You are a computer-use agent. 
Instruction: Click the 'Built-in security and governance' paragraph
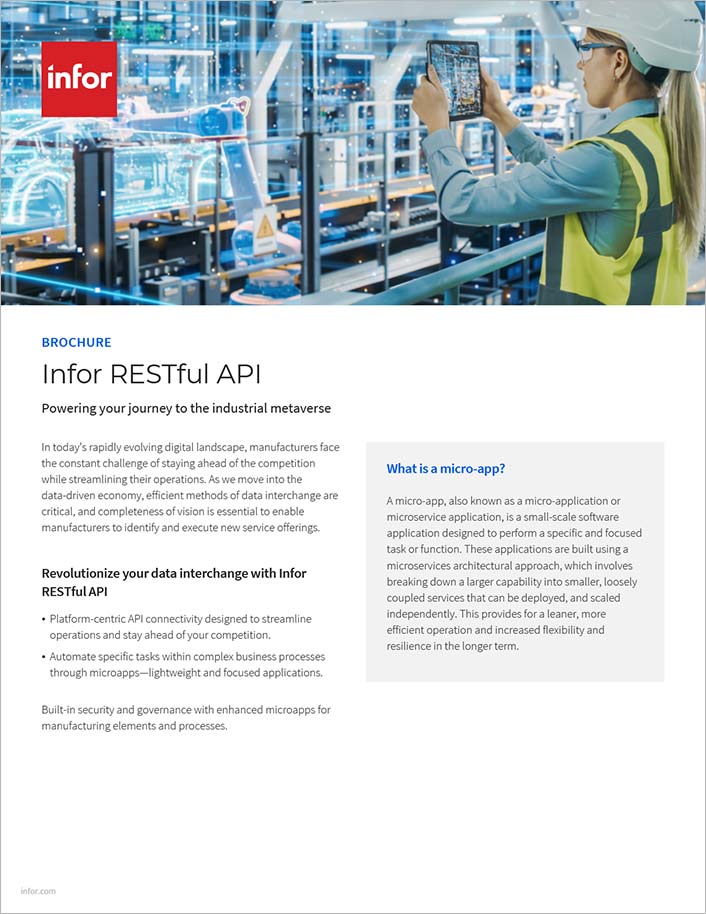[186, 718]
